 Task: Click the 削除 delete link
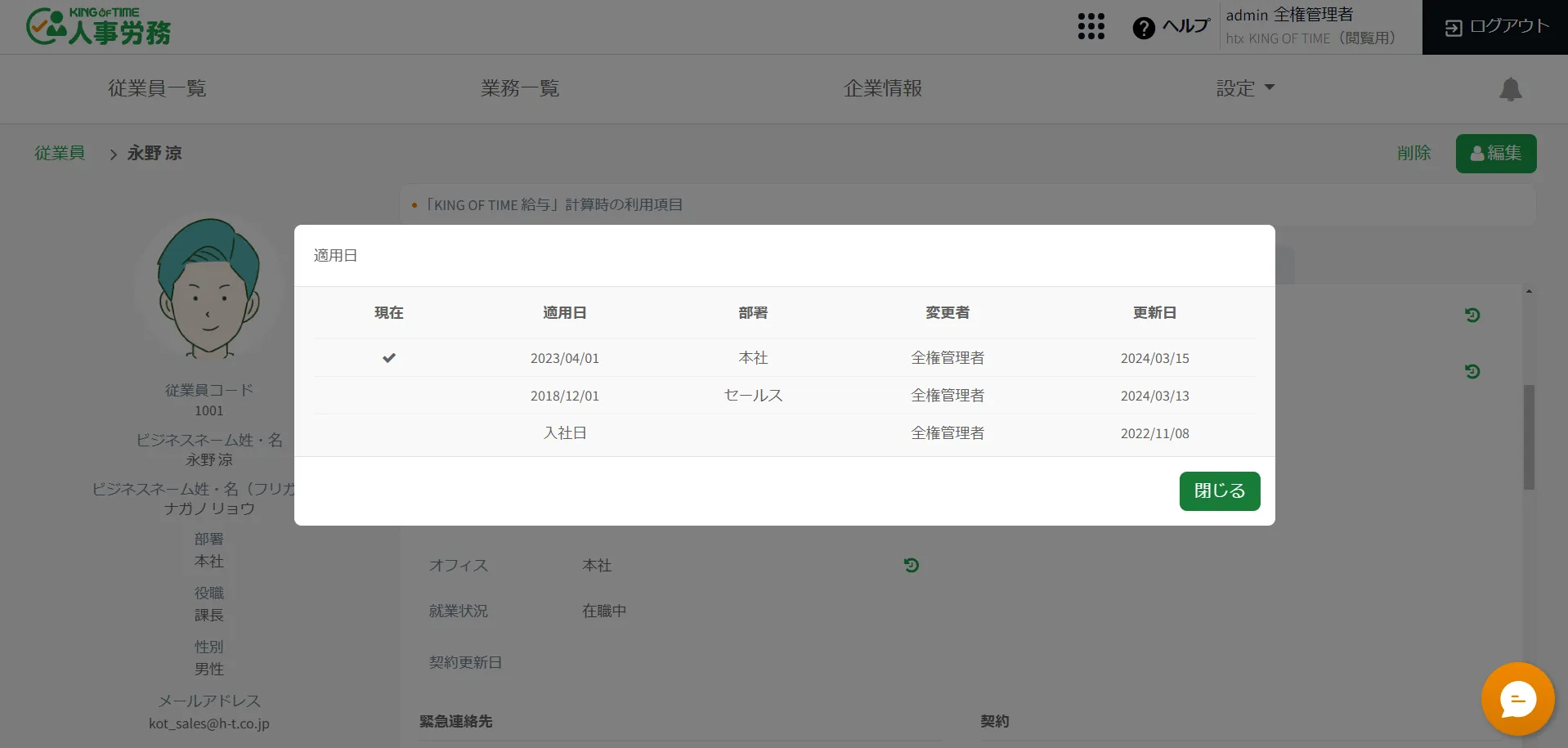click(1413, 153)
